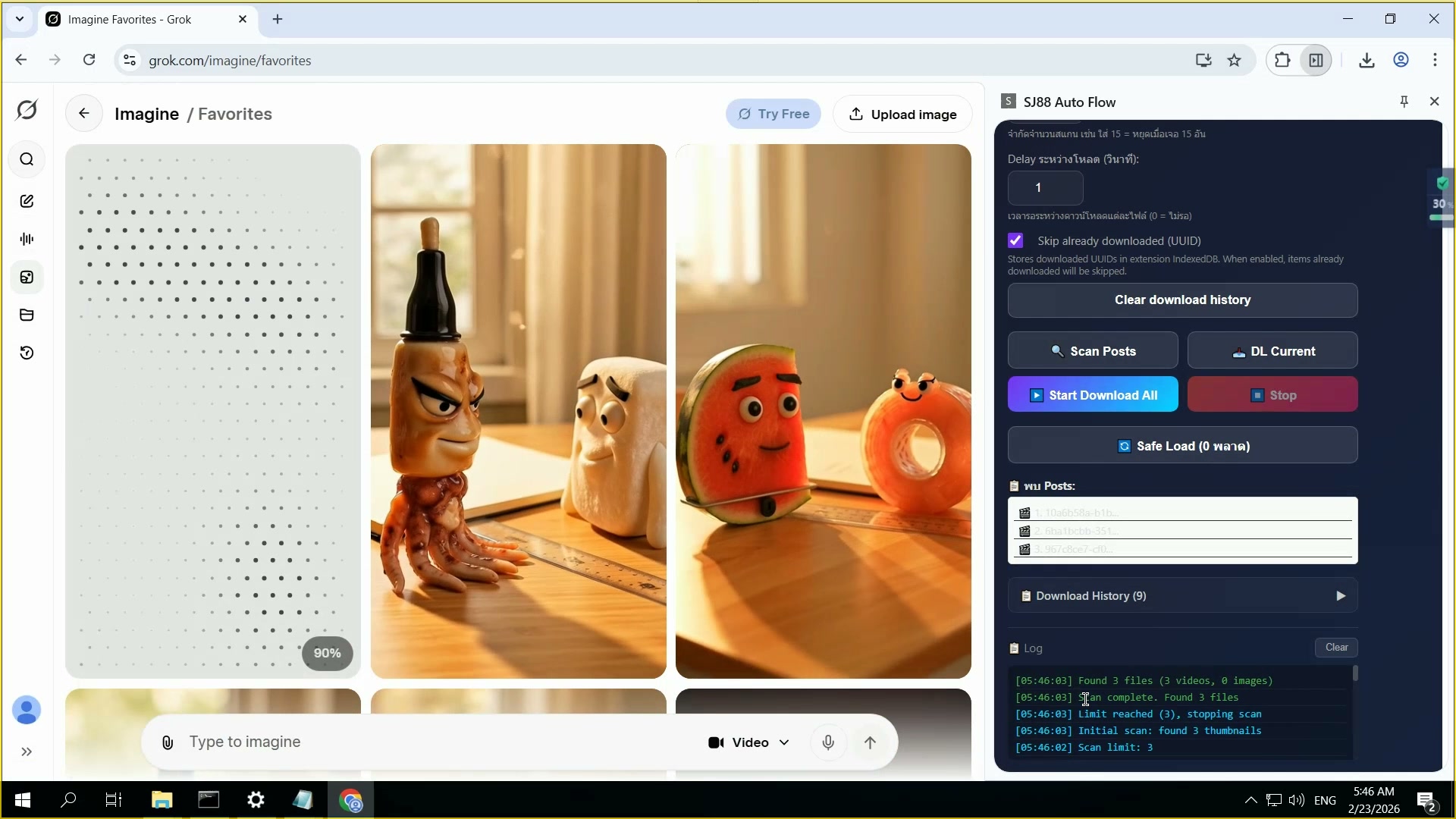This screenshot has height=819, width=1456.
Task: Open the history clock icon in sidebar
Action: pyautogui.click(x=27, y=353)
